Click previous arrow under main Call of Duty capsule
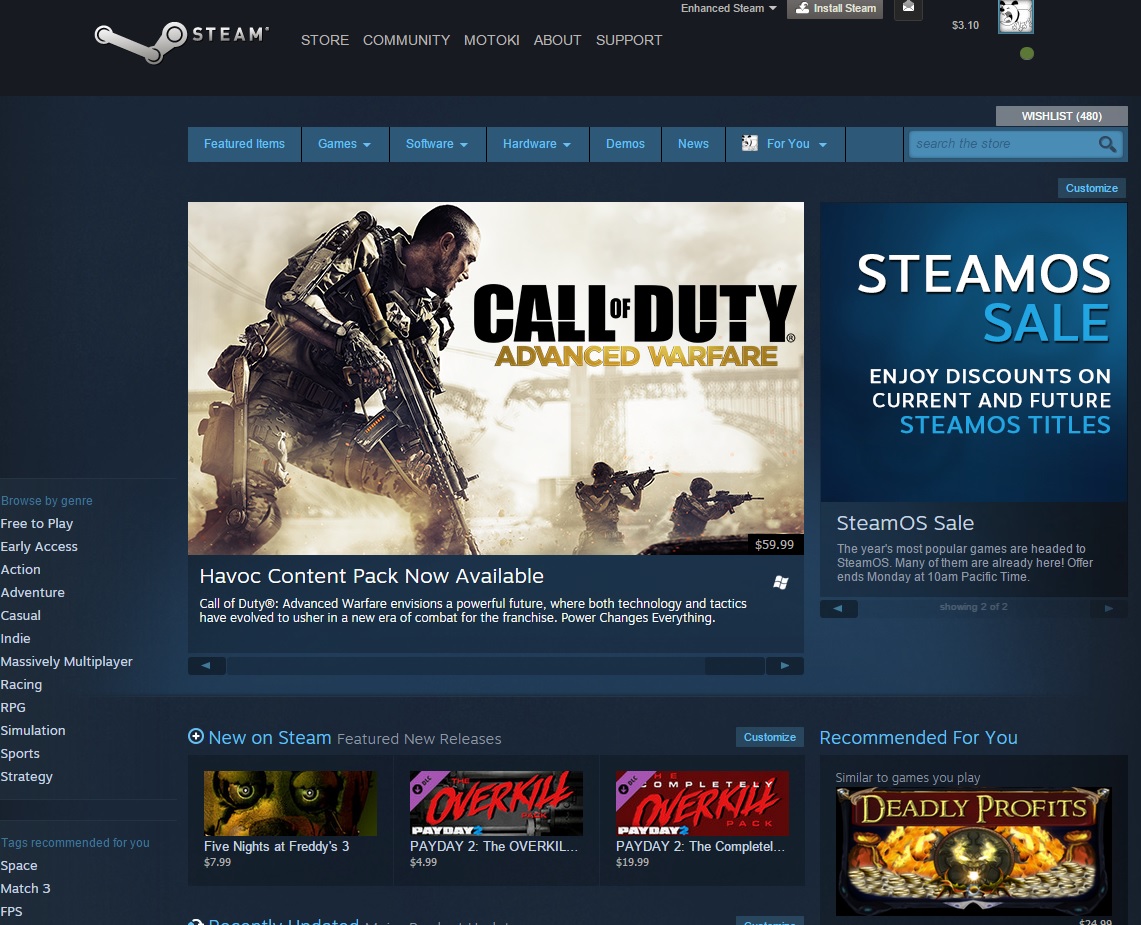The image size is (1141, 925). tap(207, 665)
